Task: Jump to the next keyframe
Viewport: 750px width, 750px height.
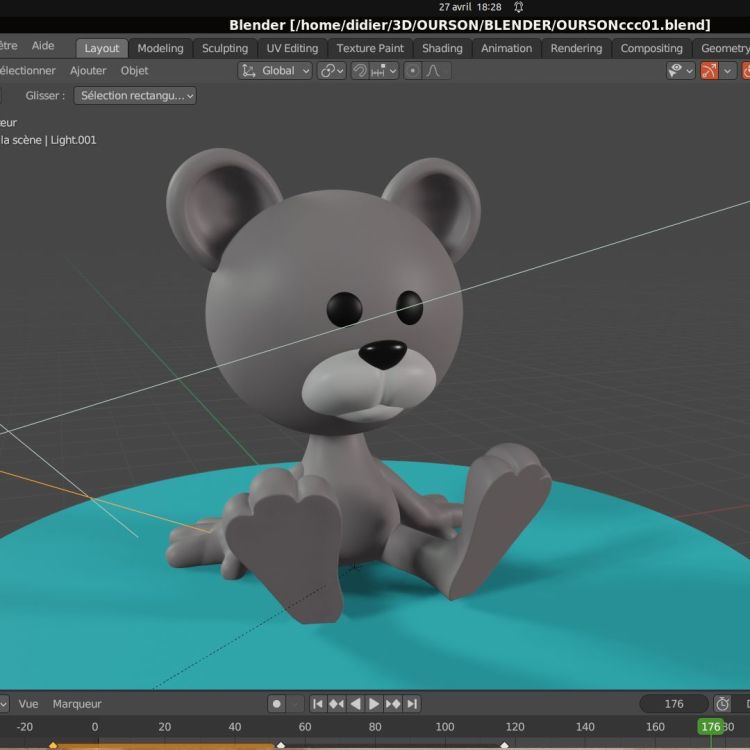Action: [x=393, y=704]
